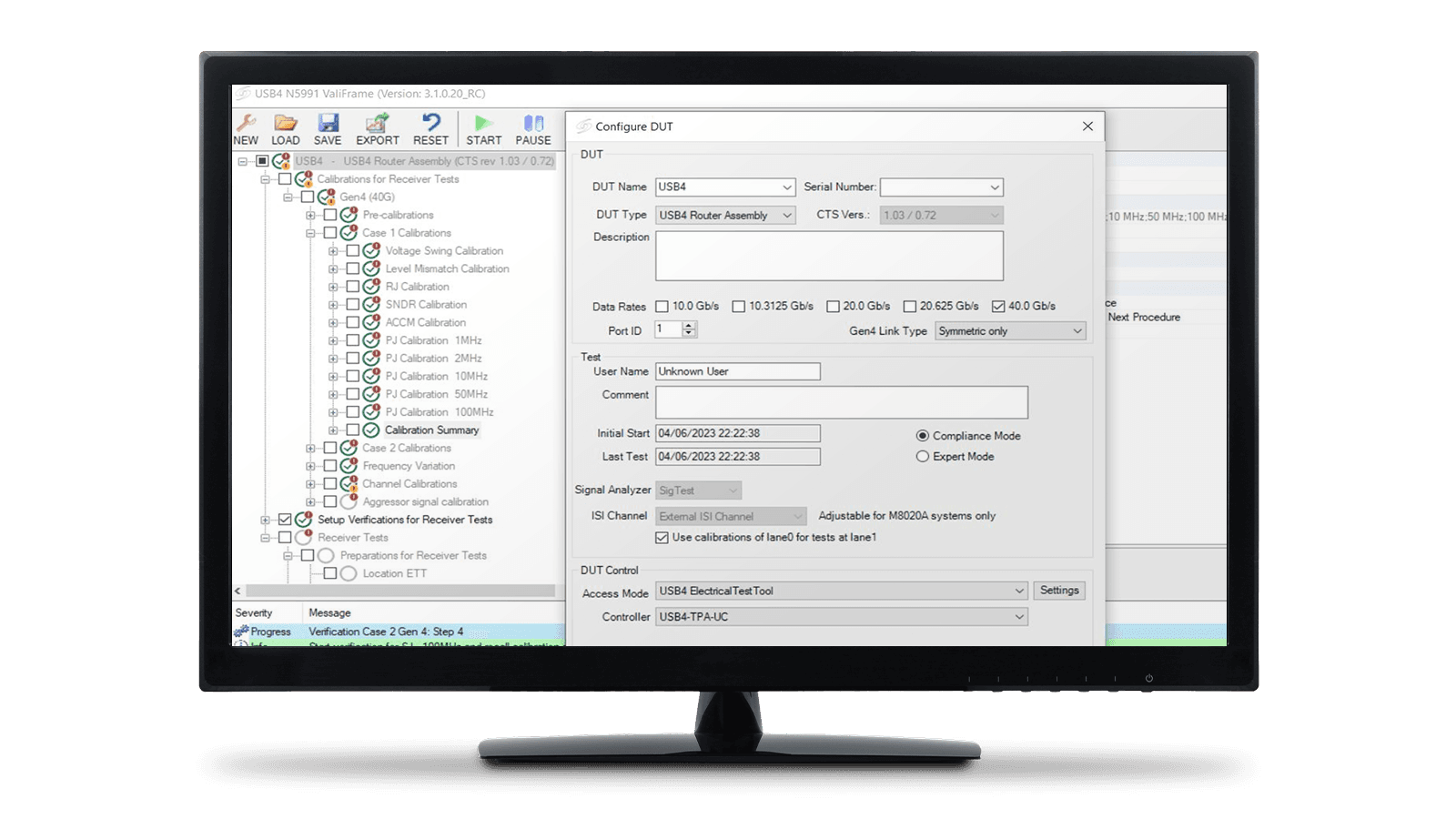Click the Settings button next to Access Mode
1456x819 pixels.
point(1059,590)
